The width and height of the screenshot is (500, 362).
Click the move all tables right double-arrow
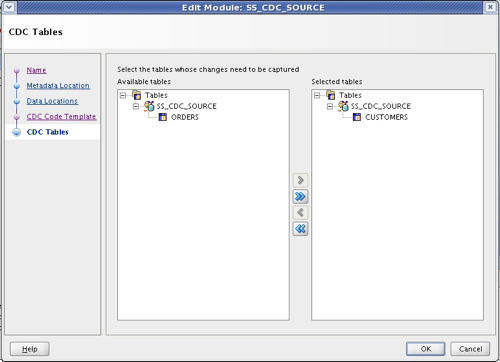300,196
